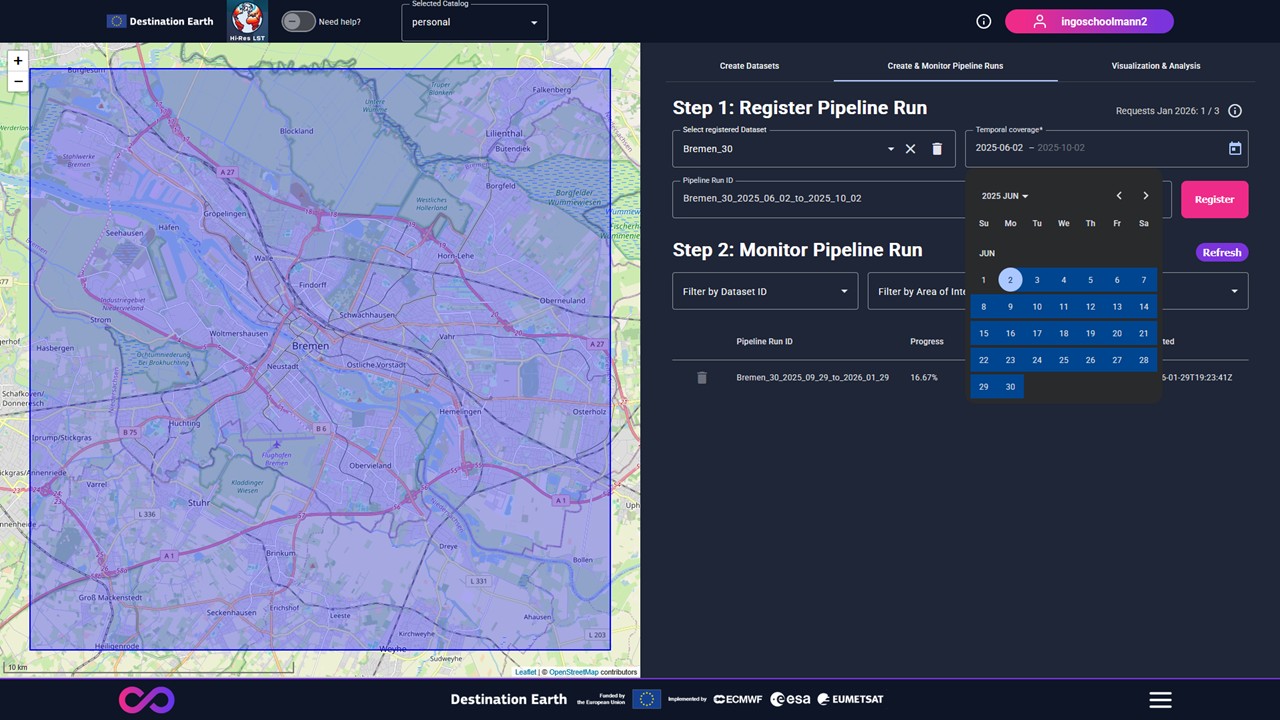Switch to Create Datasets tab
The width and height of the screenshot is (1280, 720).
(749, 66)
